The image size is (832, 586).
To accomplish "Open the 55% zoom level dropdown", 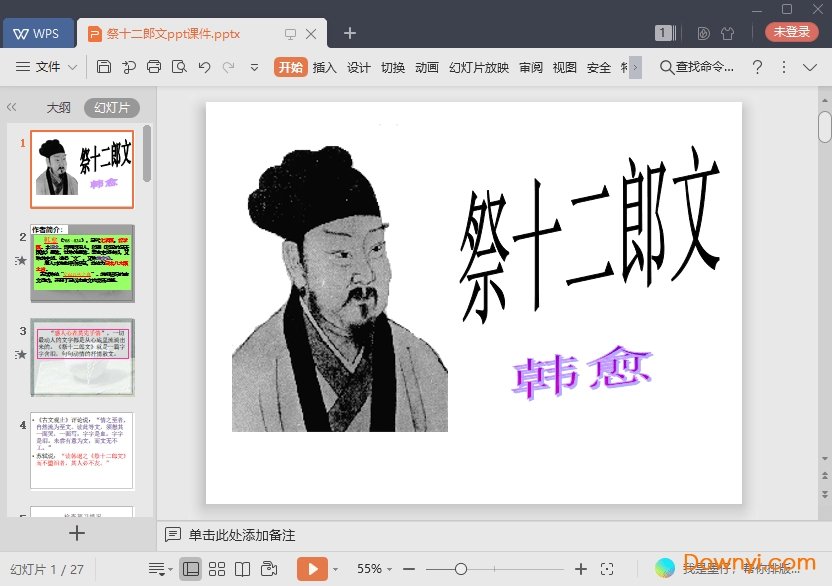I will [x=374, y=569].
